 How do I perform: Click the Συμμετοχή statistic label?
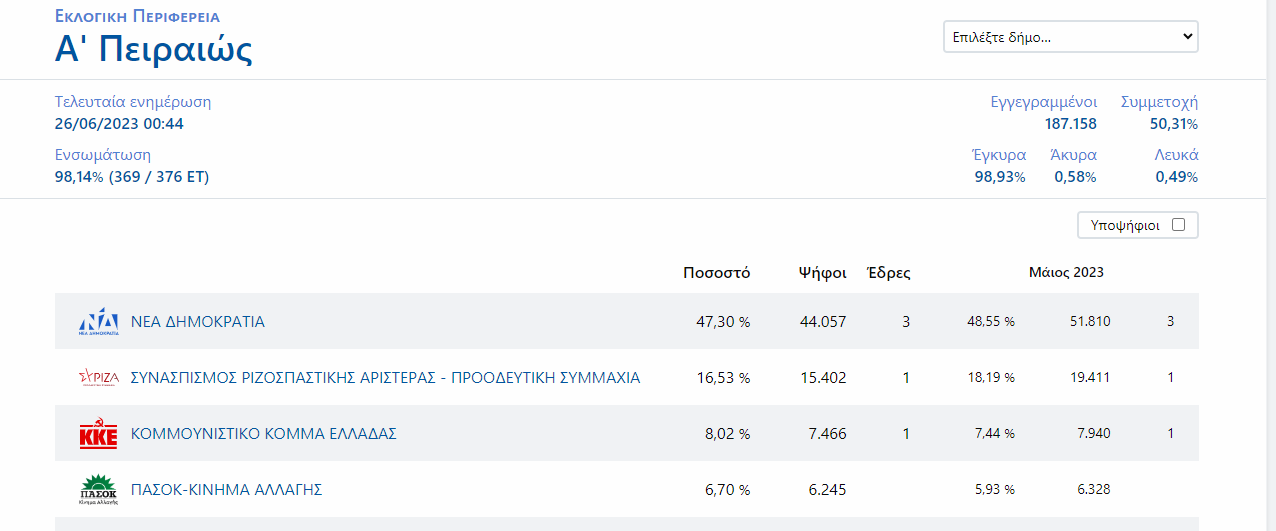[1159, 102]
